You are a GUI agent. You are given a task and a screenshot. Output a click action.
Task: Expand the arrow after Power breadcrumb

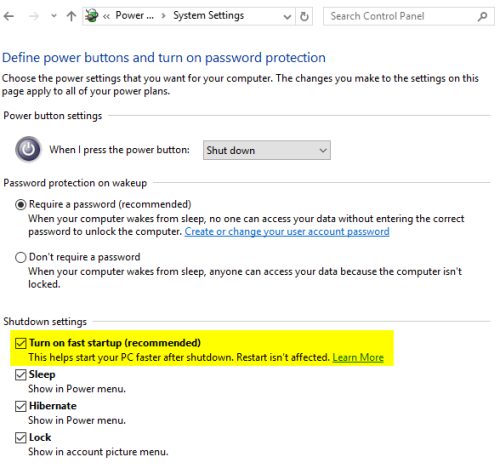(x=163, y=16)
